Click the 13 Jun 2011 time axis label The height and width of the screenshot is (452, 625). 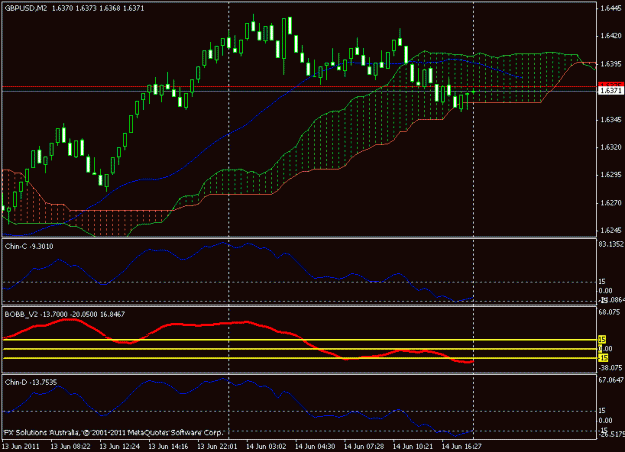point(21,446)
